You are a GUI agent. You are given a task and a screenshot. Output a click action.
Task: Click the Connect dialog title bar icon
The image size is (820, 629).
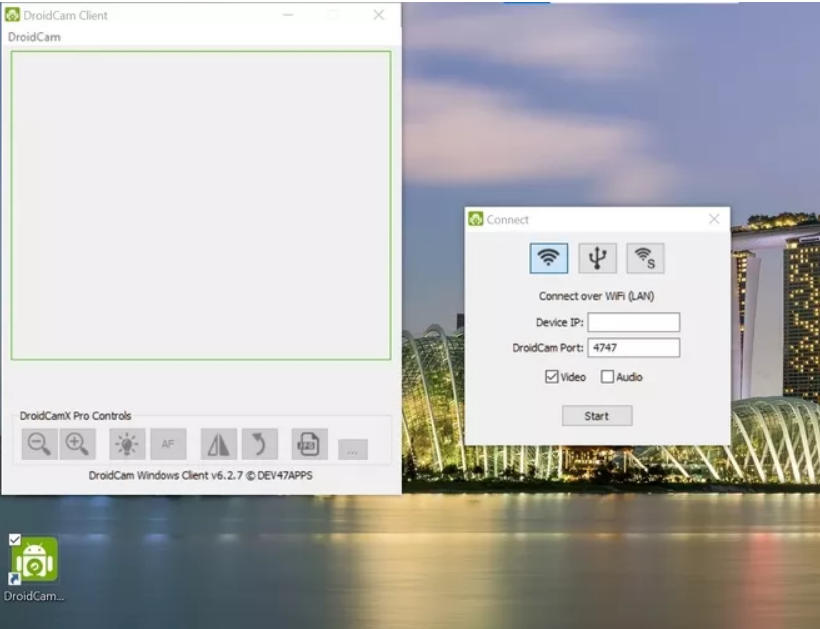coord(476,219)
